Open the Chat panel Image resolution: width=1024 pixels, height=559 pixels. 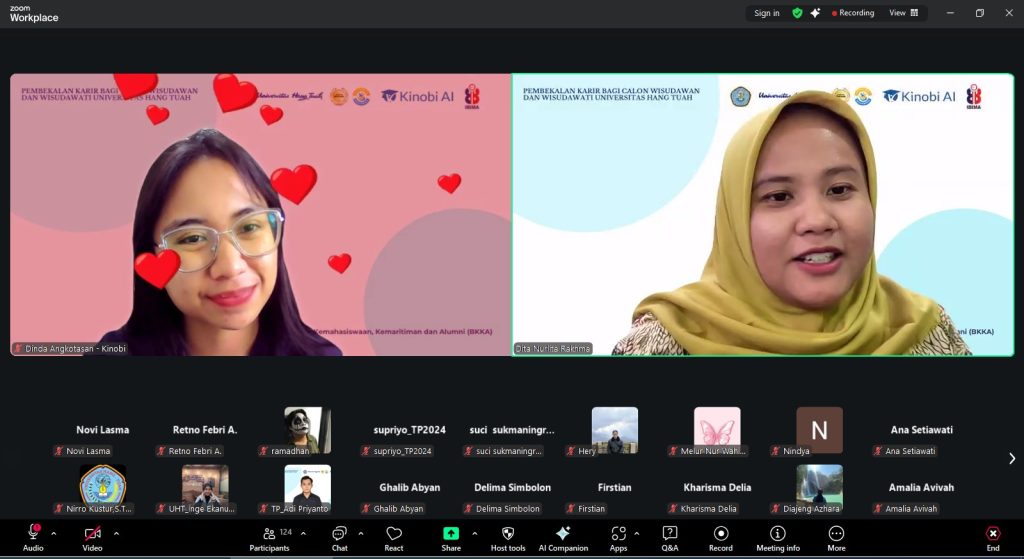pyautogui.click(x=339, y=537)
